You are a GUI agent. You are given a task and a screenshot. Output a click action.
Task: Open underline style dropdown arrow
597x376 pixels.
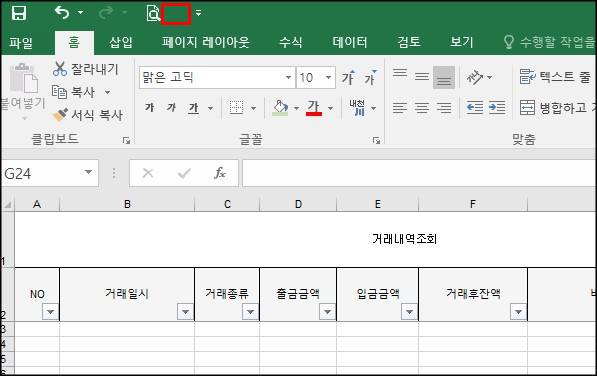coord(210,108)
